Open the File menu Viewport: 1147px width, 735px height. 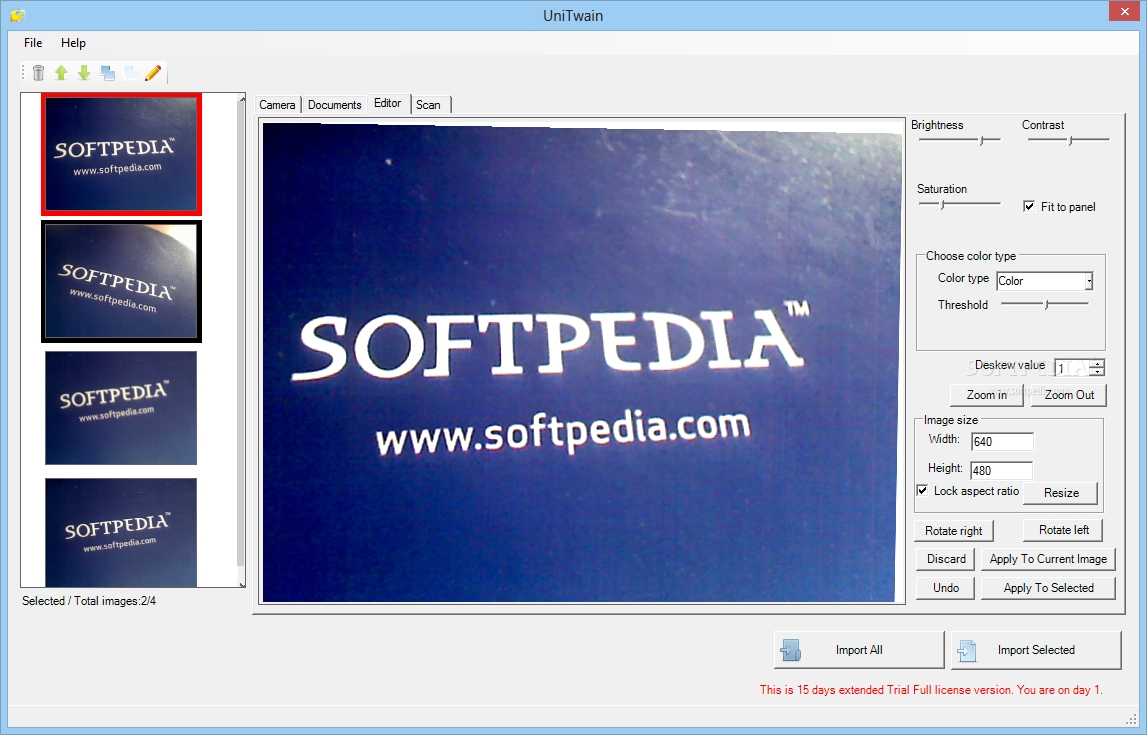click(x=33, y=42)
